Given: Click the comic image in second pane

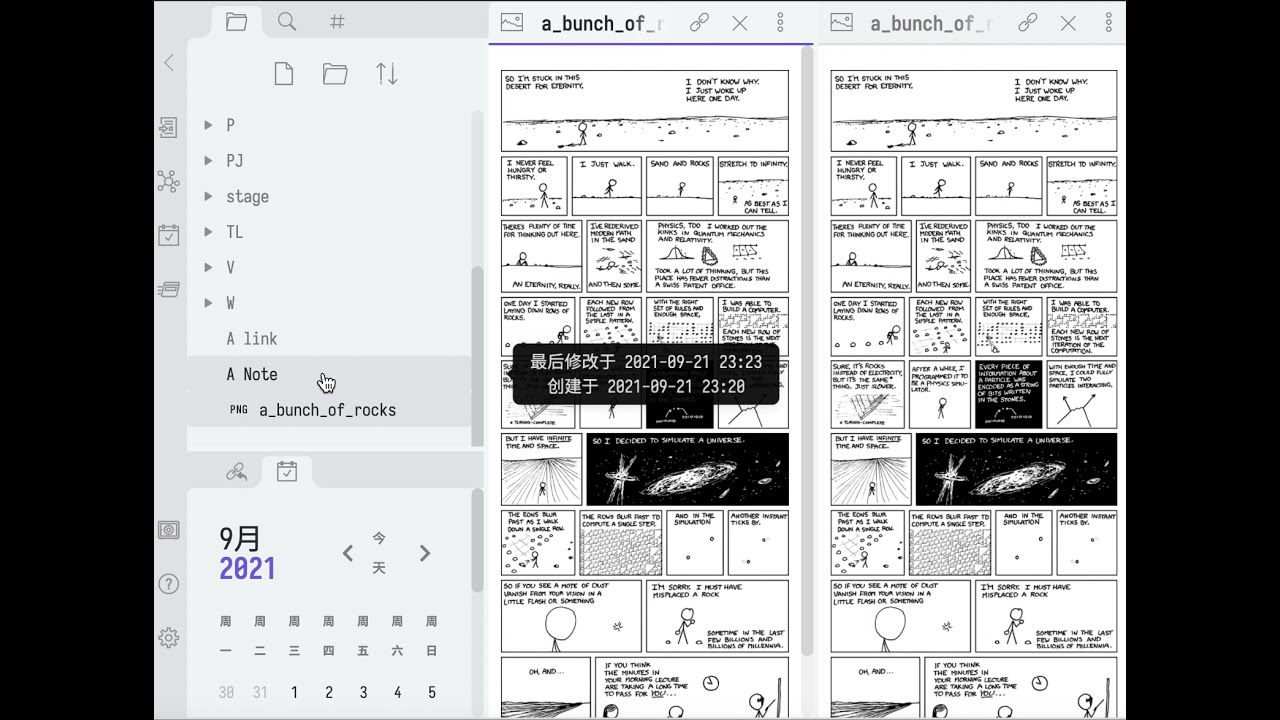Looking at the screenshot, I should pyautogui.click(x=973, y=393).
